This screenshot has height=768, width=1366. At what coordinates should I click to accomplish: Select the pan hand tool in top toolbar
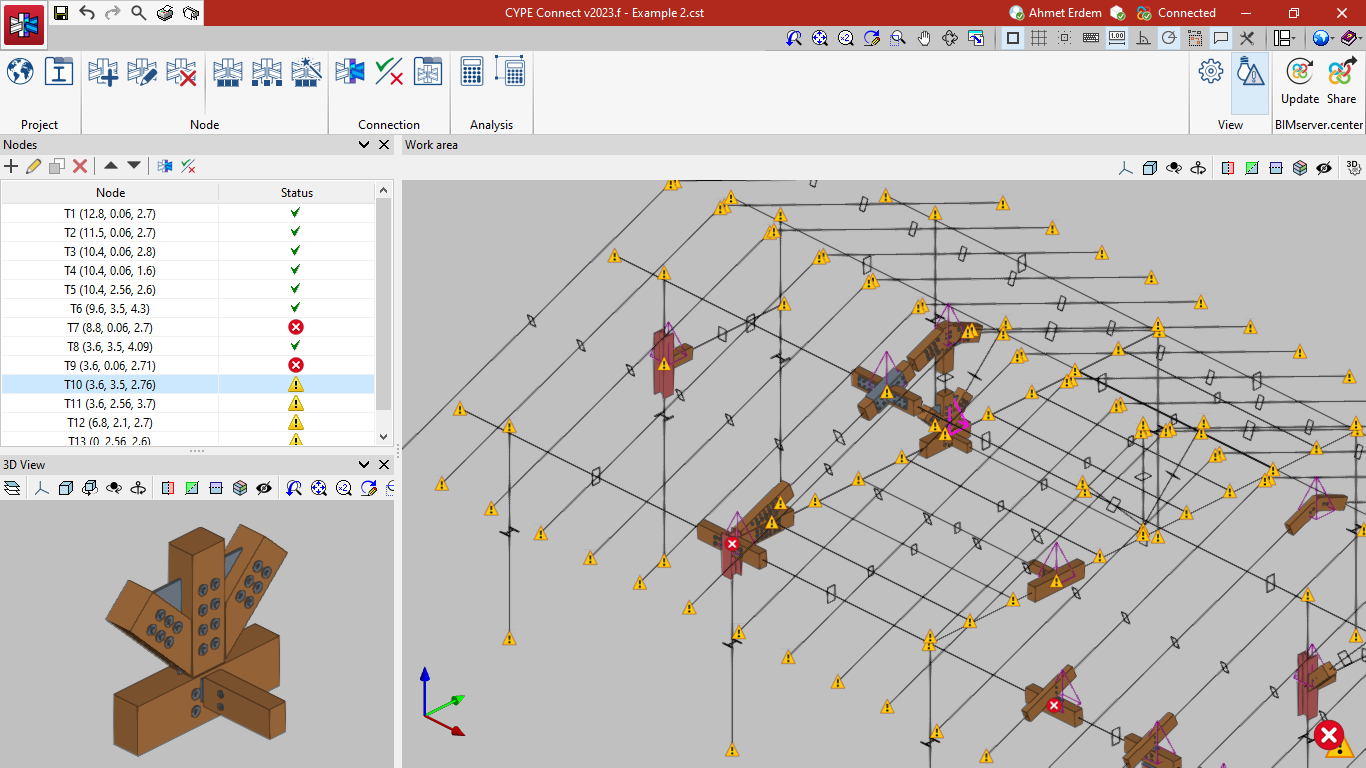tap(924, 38)
